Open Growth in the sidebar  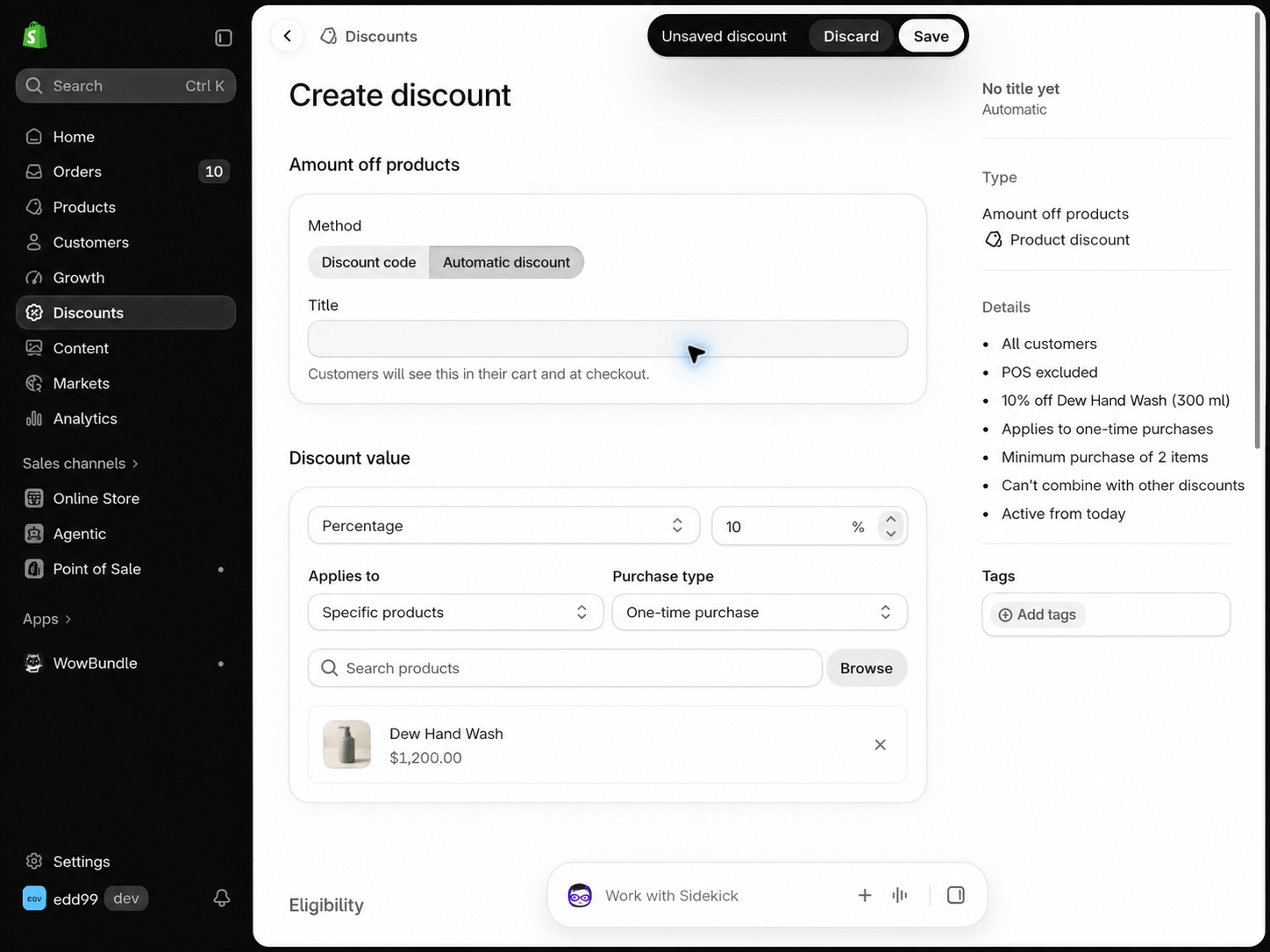pos(125,278)
